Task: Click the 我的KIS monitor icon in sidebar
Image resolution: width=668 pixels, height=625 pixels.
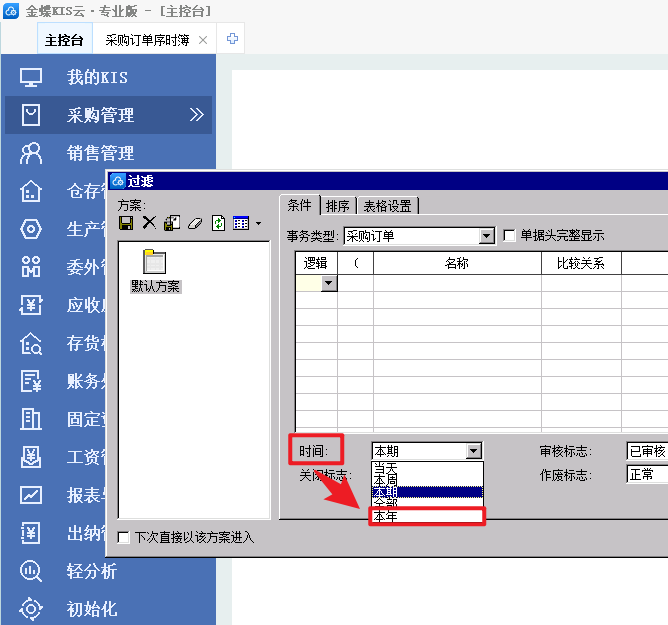Action: [32, 77]
